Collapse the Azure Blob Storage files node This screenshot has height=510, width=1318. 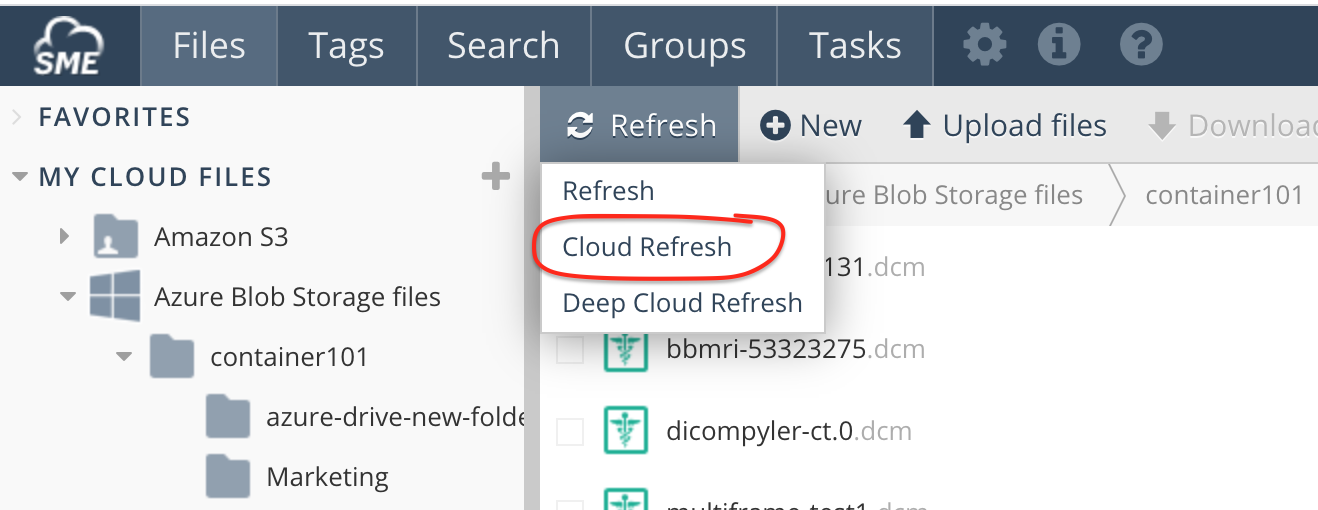68,297
